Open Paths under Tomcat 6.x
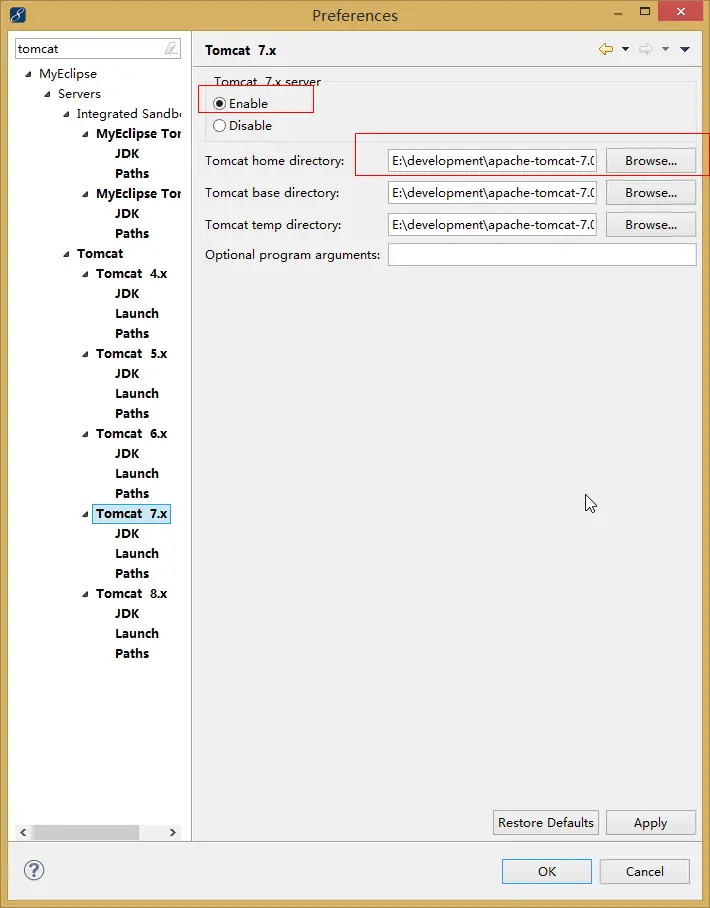This screenshot has width=710, height=908. click(132, 493)
